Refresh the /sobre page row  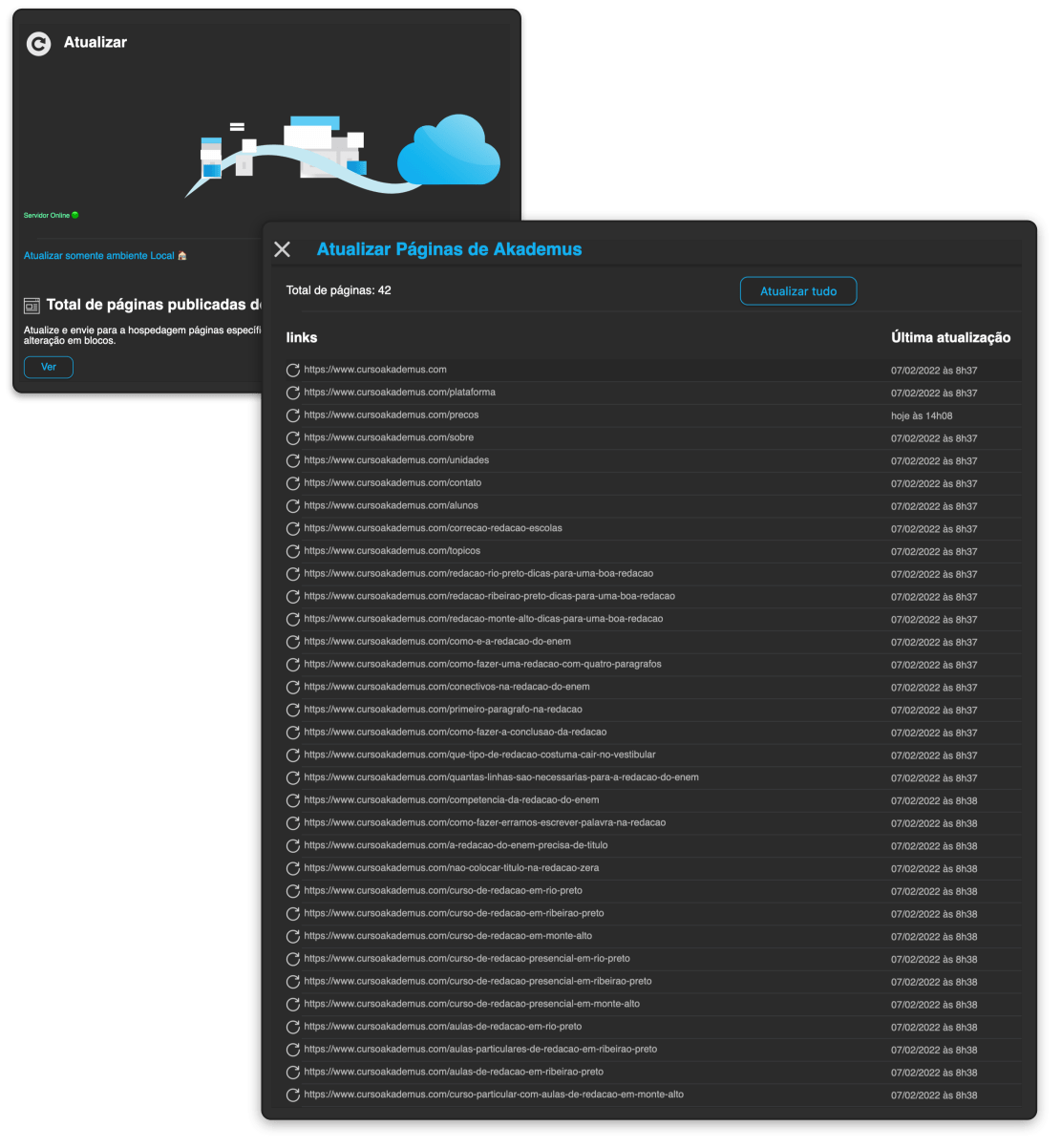[x=293, y=437]
